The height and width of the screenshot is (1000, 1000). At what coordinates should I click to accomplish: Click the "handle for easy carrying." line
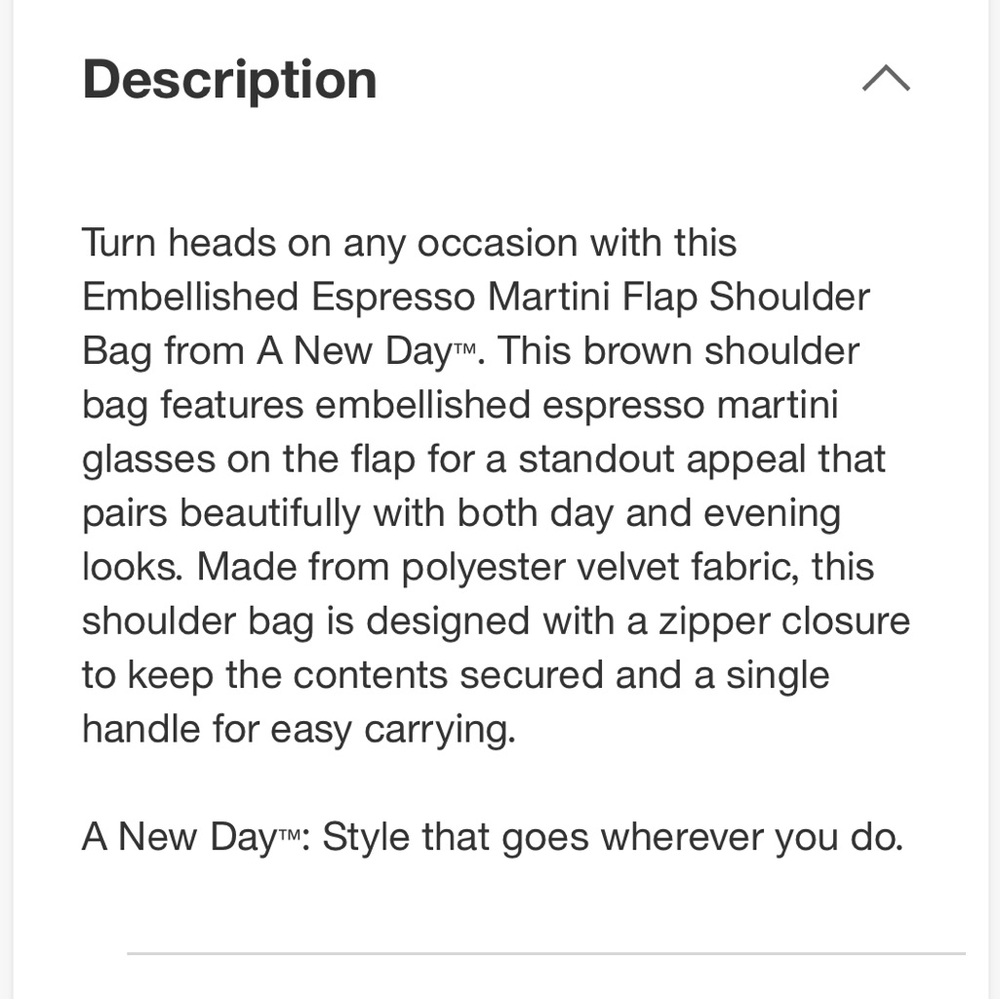298,730
